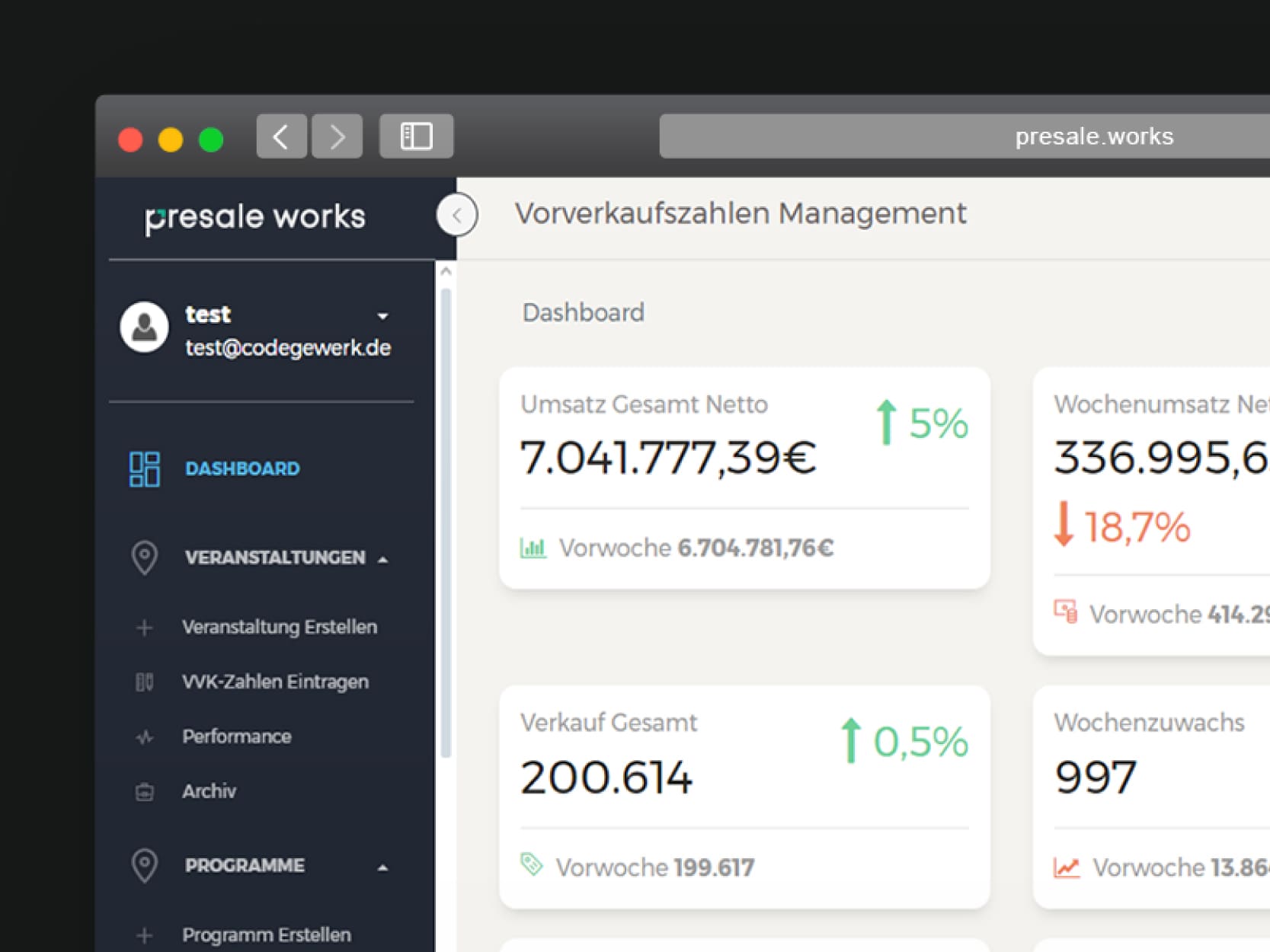This screenshot has width=1270, height=952.
Task: Collapse the Veranstaltungen section arrow
Action: pyautogui.click(x=383, y=560)
